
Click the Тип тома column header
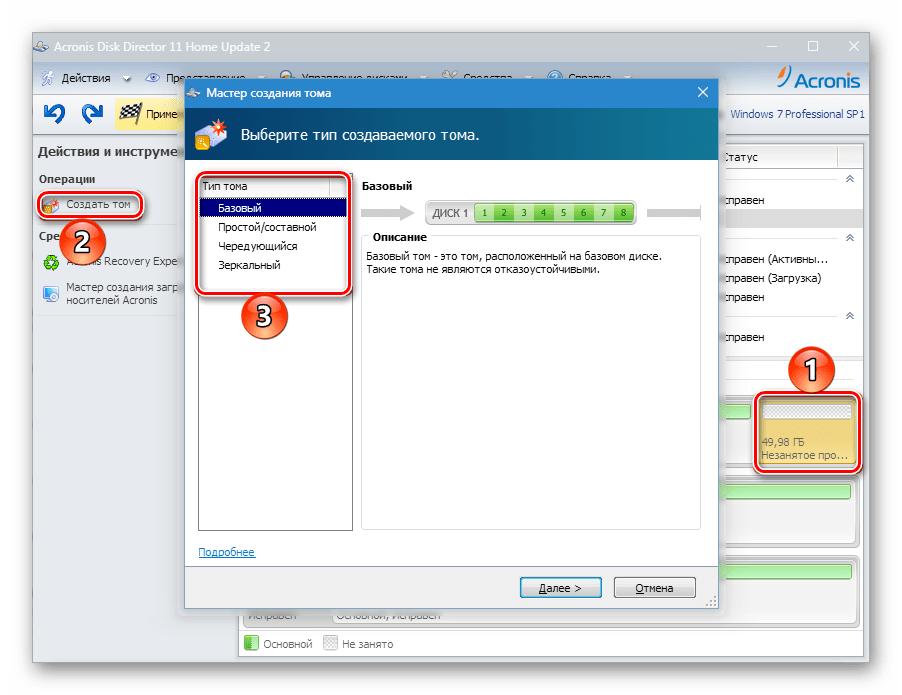point(265,186)
